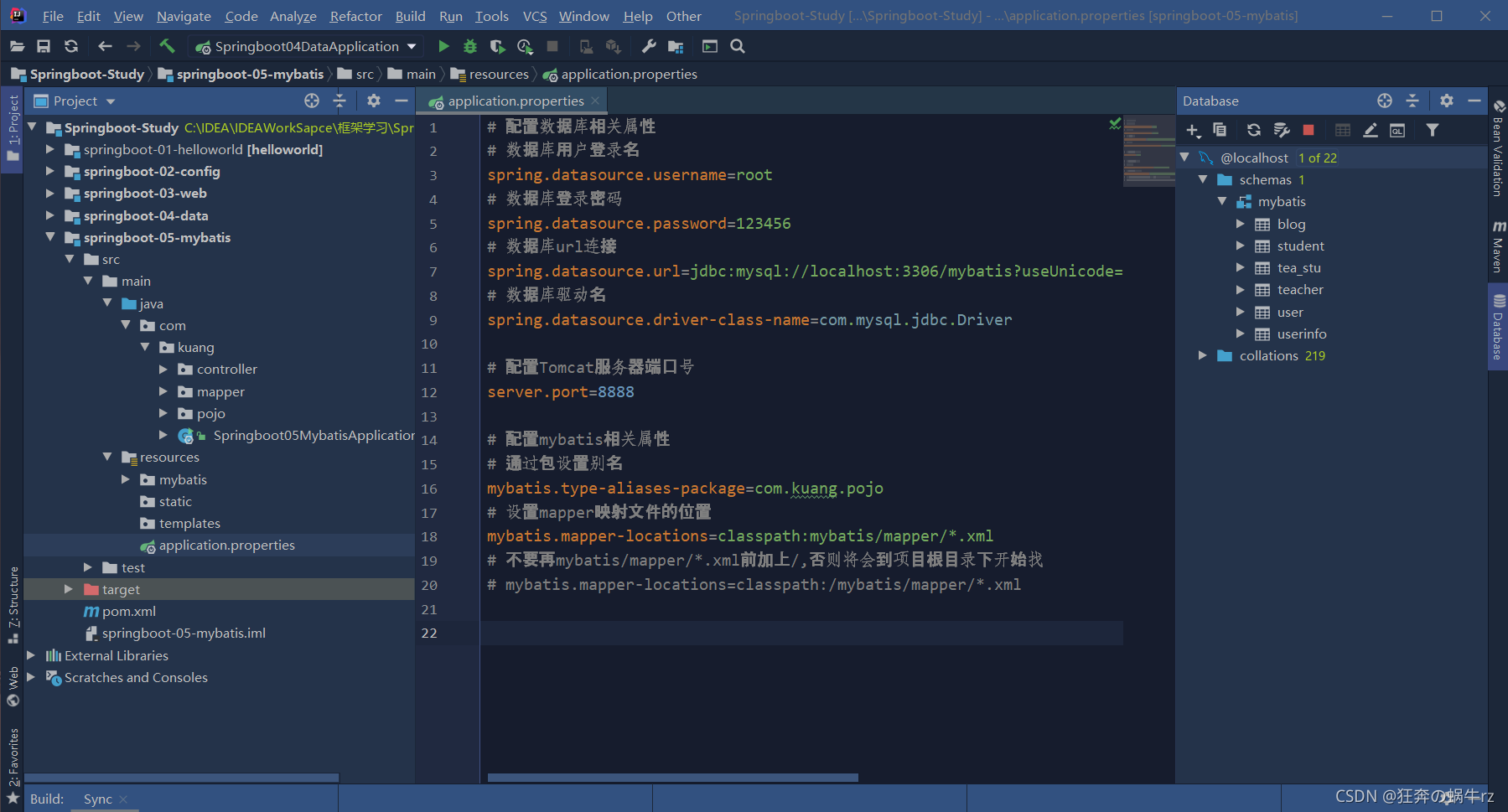Open project settings wrench icon
Screen dimensions: 1508x812
tap(649, 46)
